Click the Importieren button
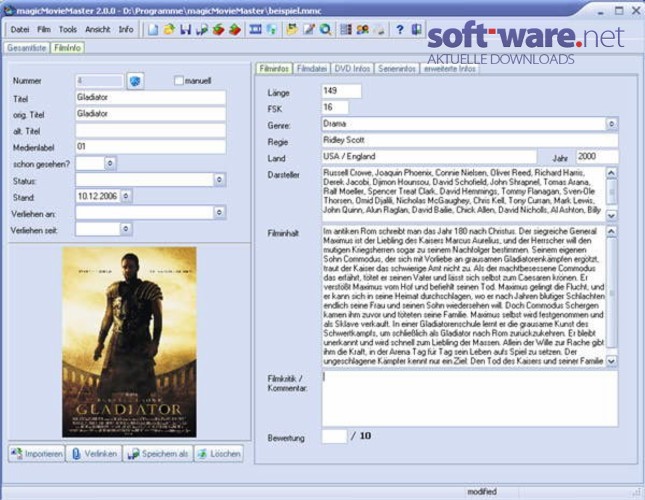This screenshot has height=500, width=645. (37, 454)
